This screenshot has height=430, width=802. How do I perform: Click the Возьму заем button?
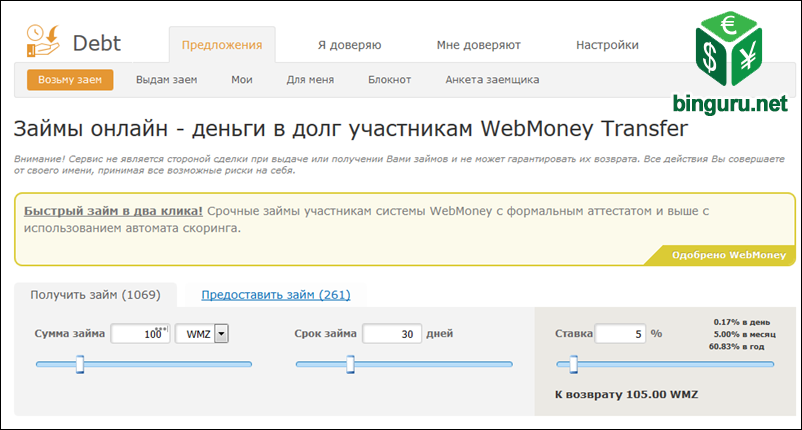tap(70, 80)
